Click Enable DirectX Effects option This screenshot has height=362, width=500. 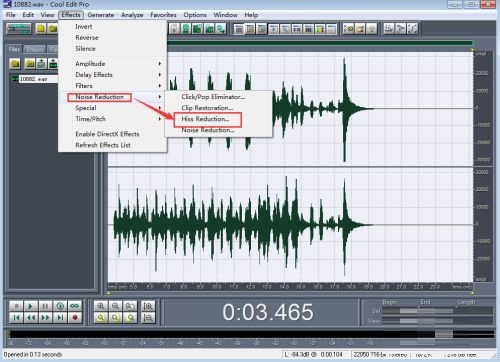(x=107, y=134)
